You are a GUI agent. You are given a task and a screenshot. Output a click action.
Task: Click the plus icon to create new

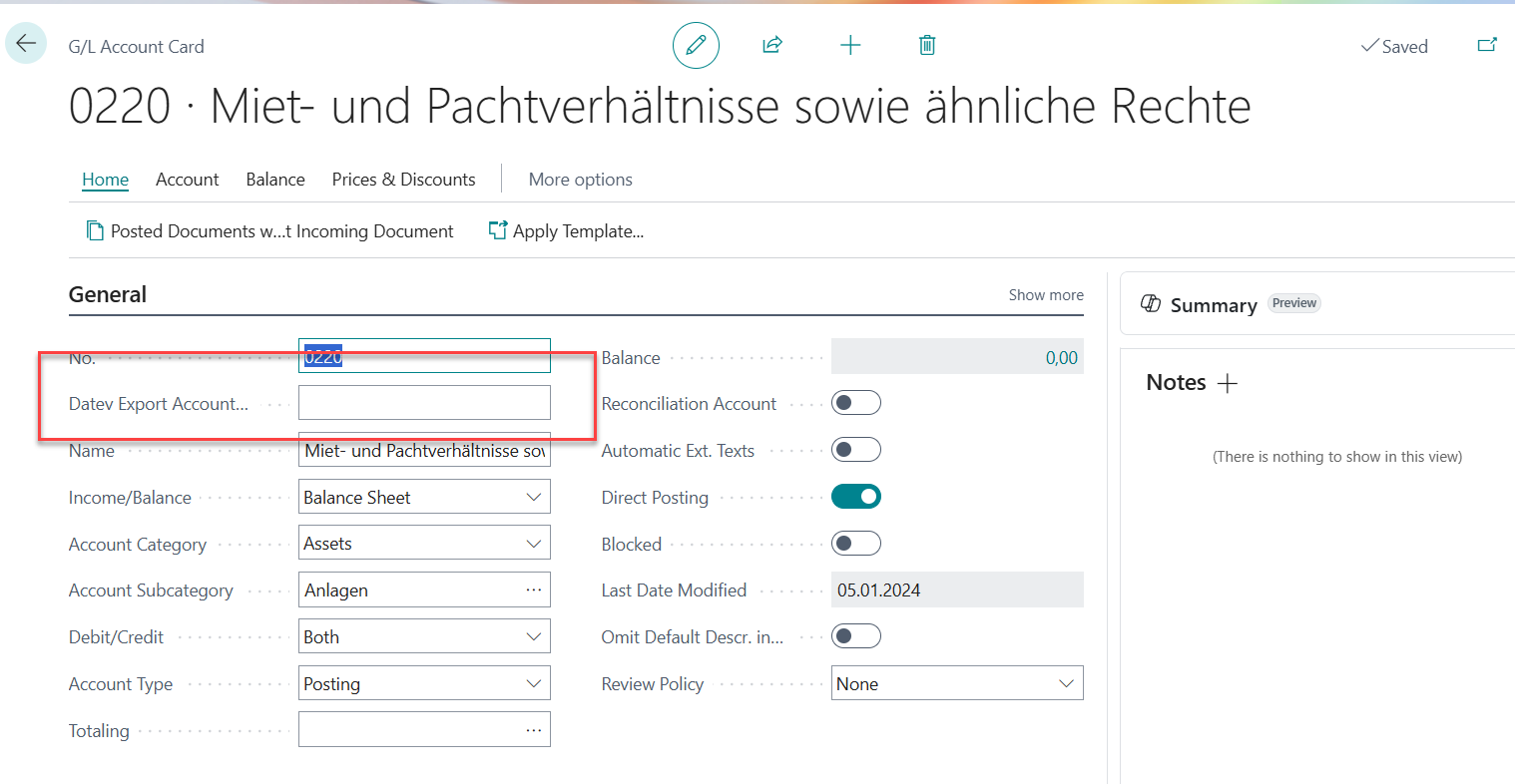(x=850, y=45)
